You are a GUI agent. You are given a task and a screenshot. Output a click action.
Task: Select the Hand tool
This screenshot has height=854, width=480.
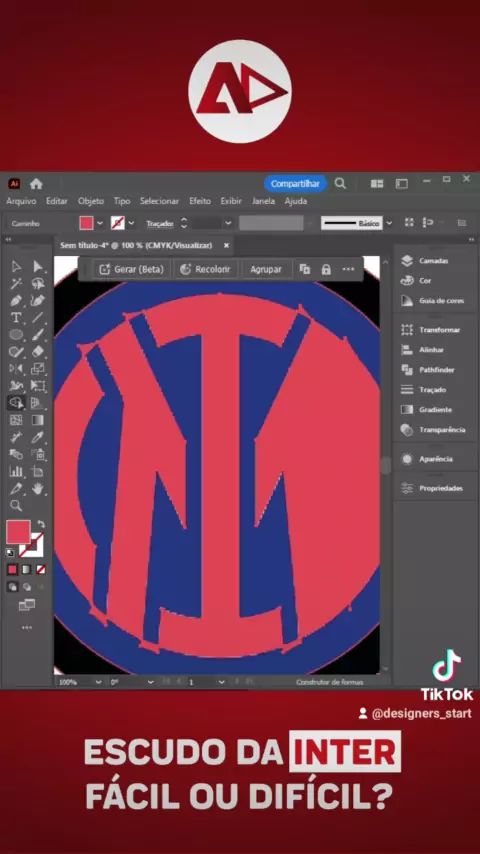tap(37, 489)
